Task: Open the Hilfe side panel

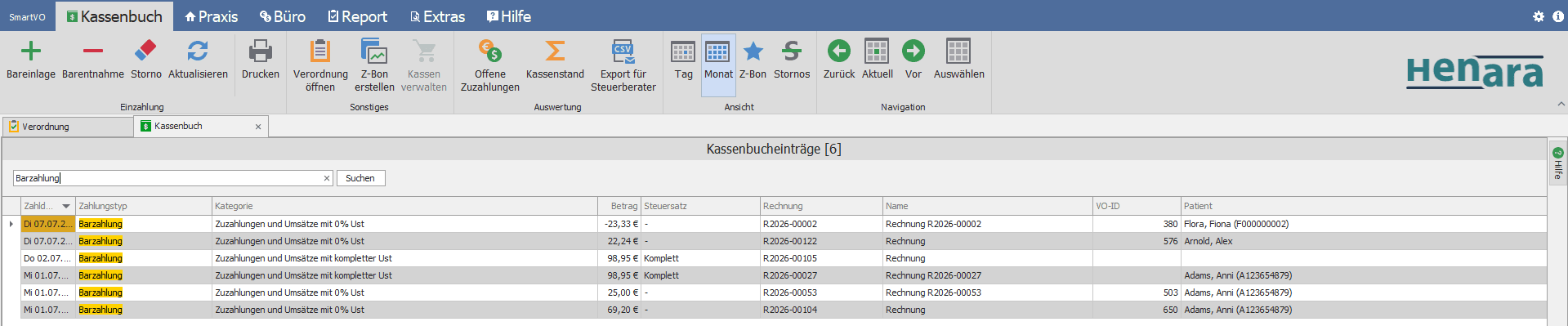Action: coord(1557,163)
